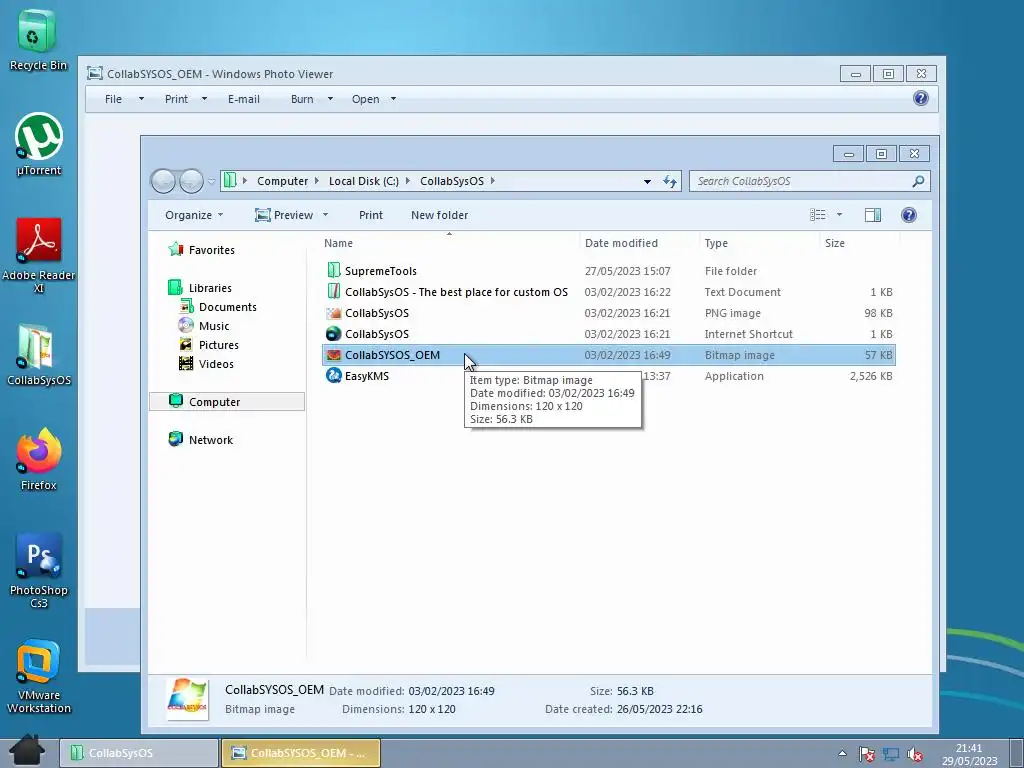Click the refresh button in address bar
The width and height of the screenshot is (1024, 768).
pyautogui.click(x=670, y=181)
